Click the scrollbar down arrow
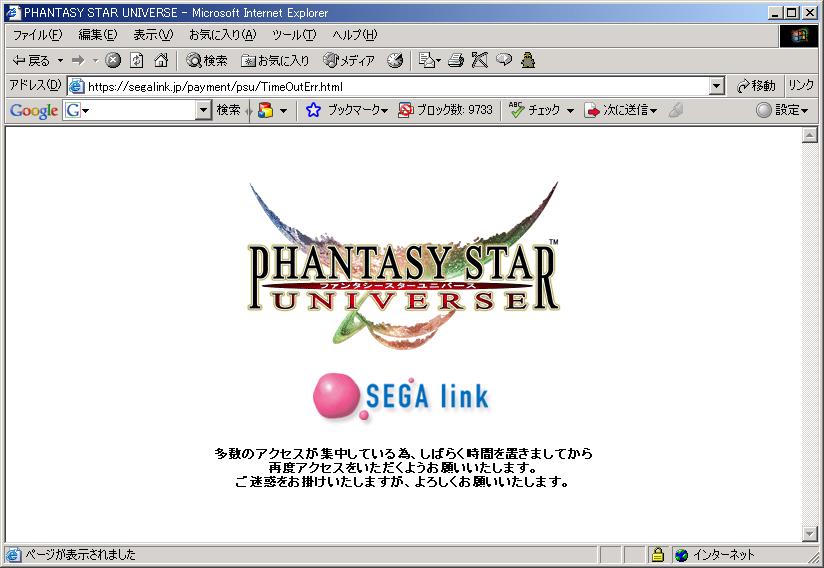 810,533
